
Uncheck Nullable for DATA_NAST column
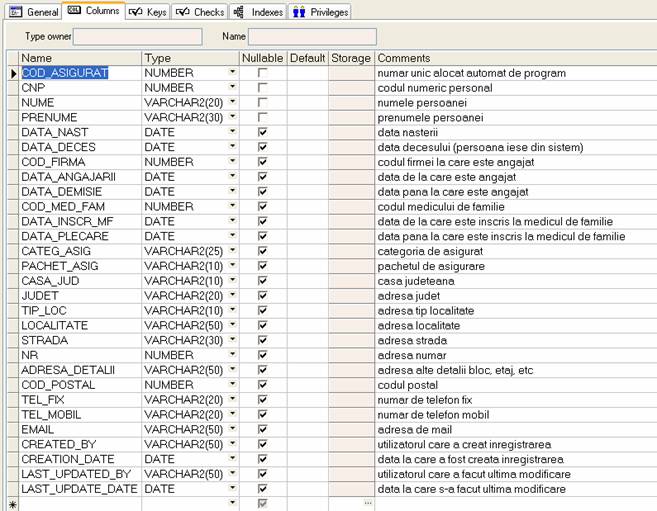coord(262,132)
